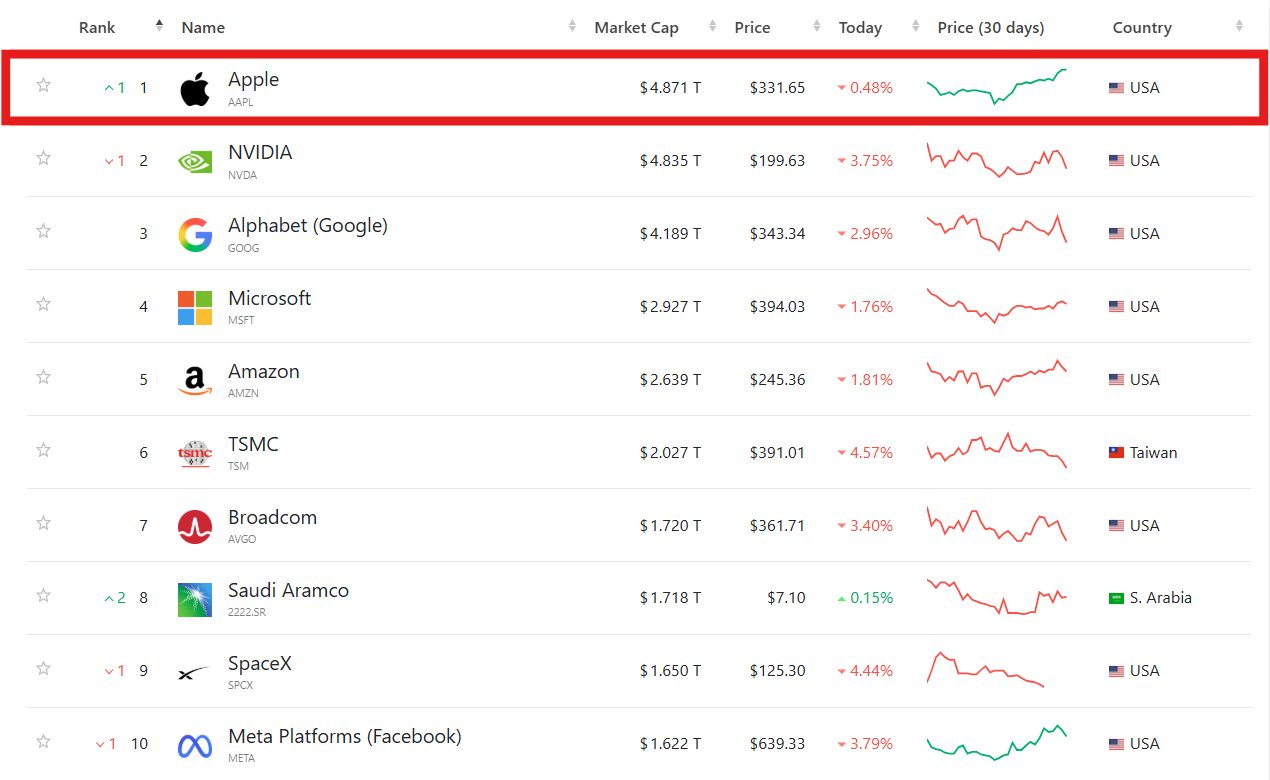Screen dimensions: 1270x780
Task: Star Alphabet (Google) as favorite
Action: tap(43, 231)
